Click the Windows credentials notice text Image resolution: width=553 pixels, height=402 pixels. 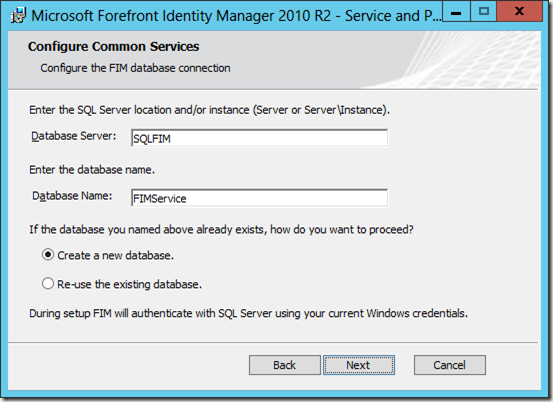248,313
